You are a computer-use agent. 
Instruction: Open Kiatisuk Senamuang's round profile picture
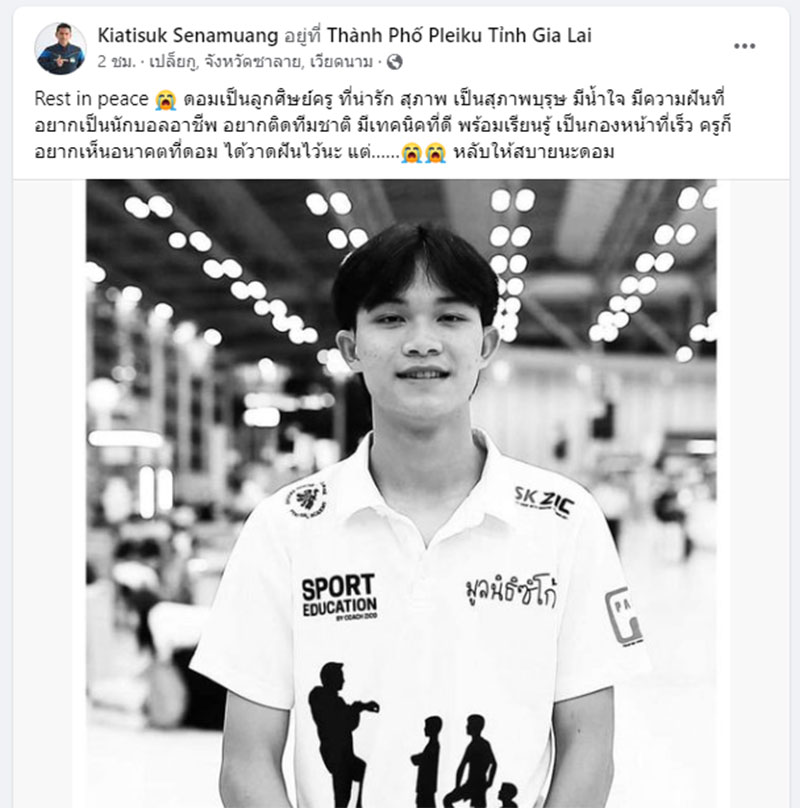60,48
